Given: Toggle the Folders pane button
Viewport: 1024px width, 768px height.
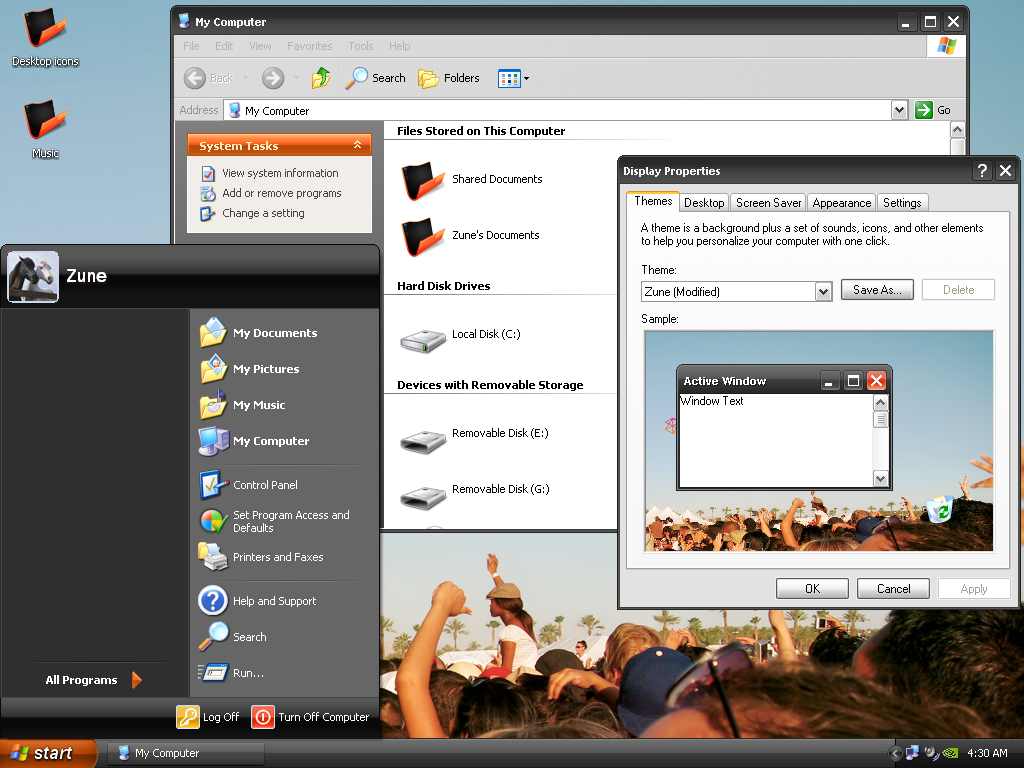Looking at the screenshot, I should [x=449, y=78].
